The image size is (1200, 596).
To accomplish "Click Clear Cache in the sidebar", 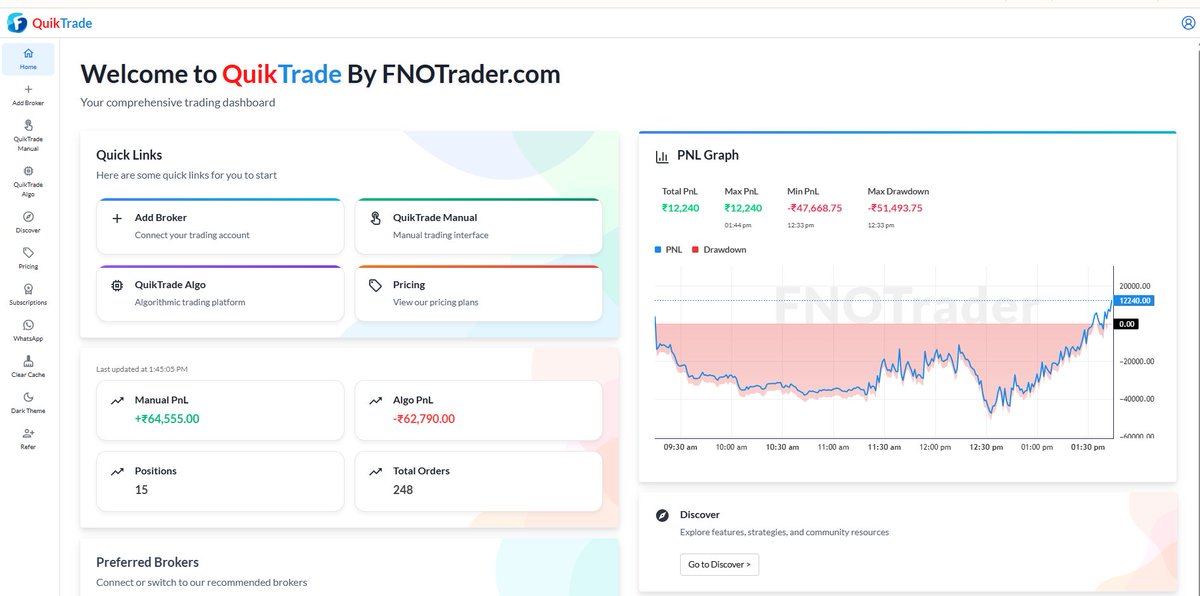I will point(28,366).
